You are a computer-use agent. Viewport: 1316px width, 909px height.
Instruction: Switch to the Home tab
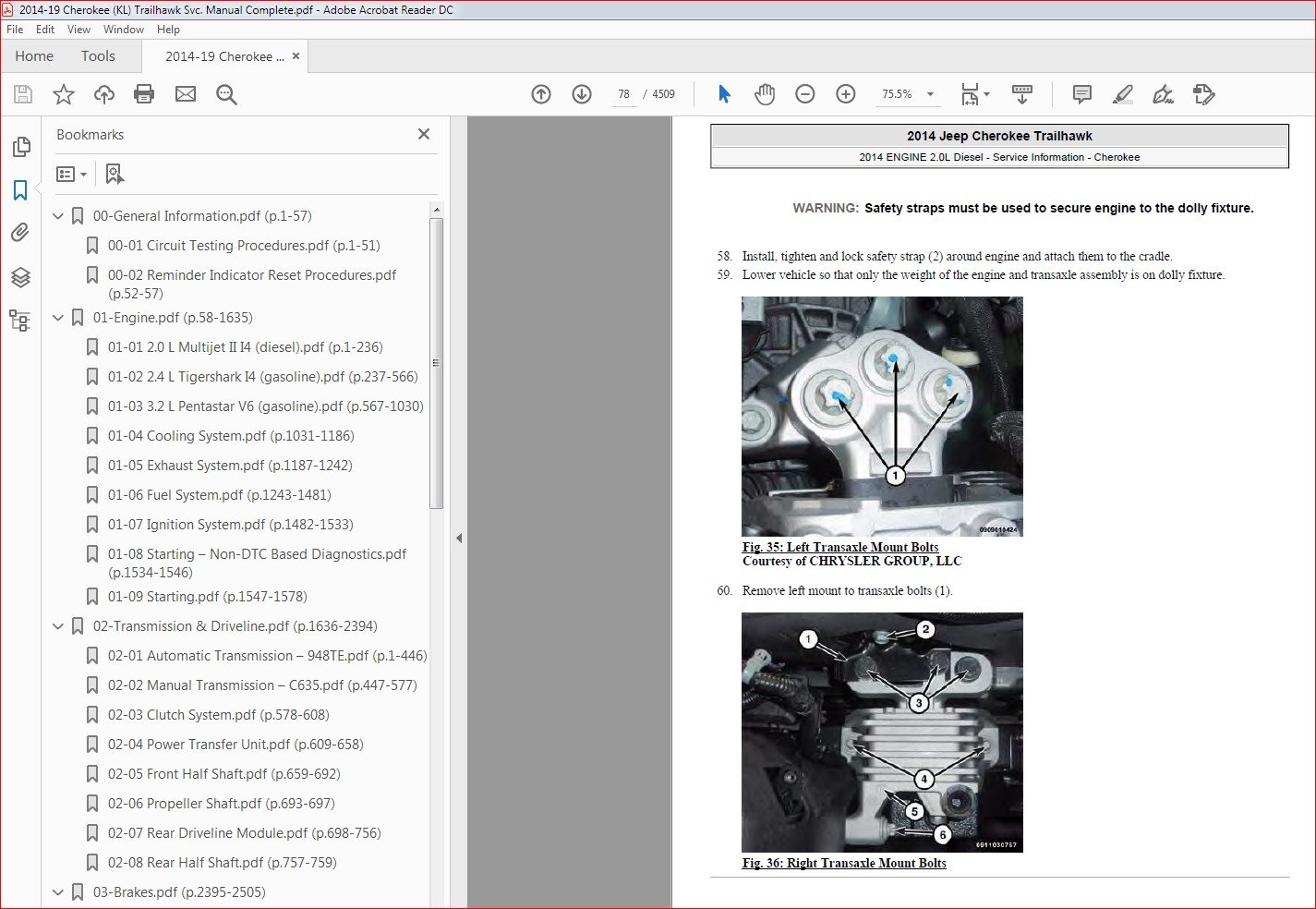click(x=34, y=56)
